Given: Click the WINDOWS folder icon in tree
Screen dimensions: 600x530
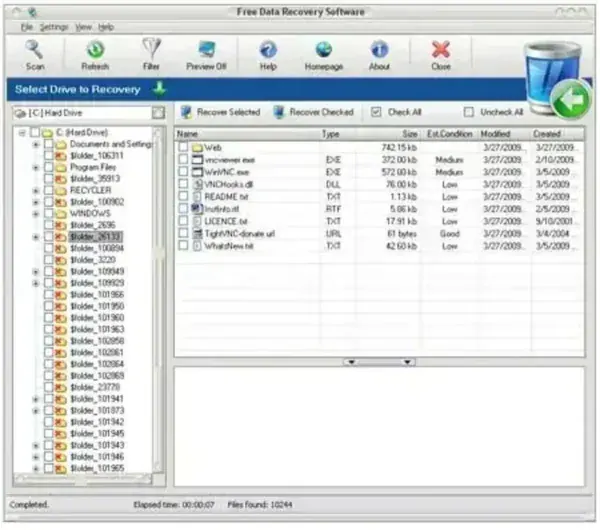Looking at the screenshot, I should coord(61,213).
